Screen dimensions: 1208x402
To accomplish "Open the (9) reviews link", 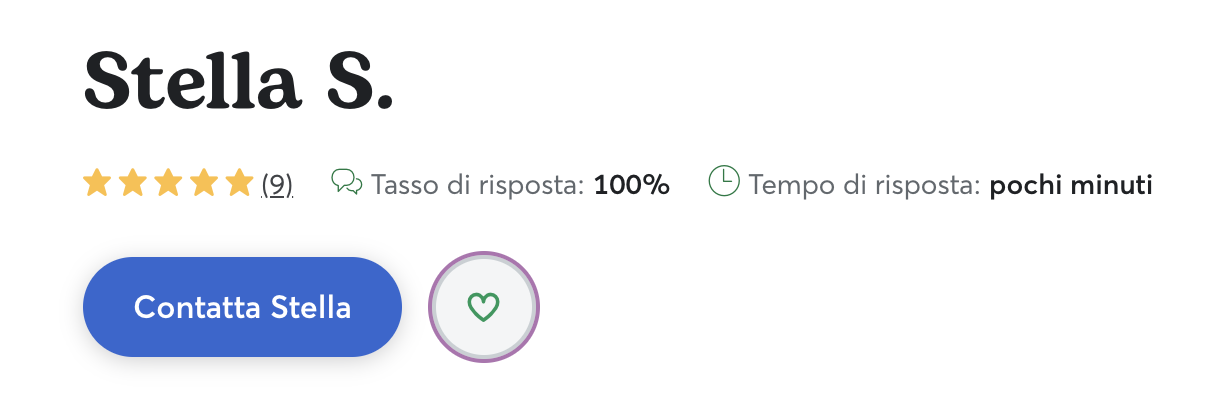I will coord(277,185).
